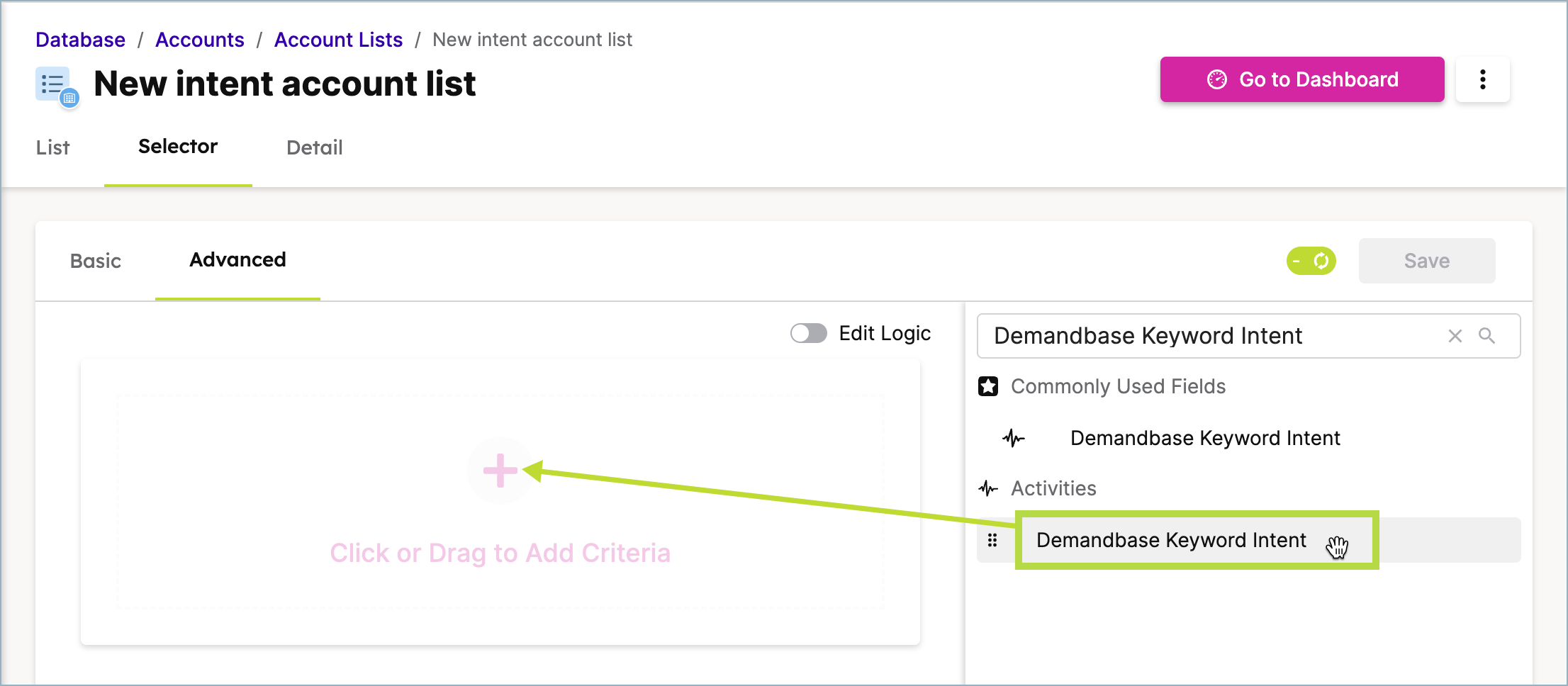The image size is (1568, 686).
Task: Open the Detail tab
Action: (315, 147)
